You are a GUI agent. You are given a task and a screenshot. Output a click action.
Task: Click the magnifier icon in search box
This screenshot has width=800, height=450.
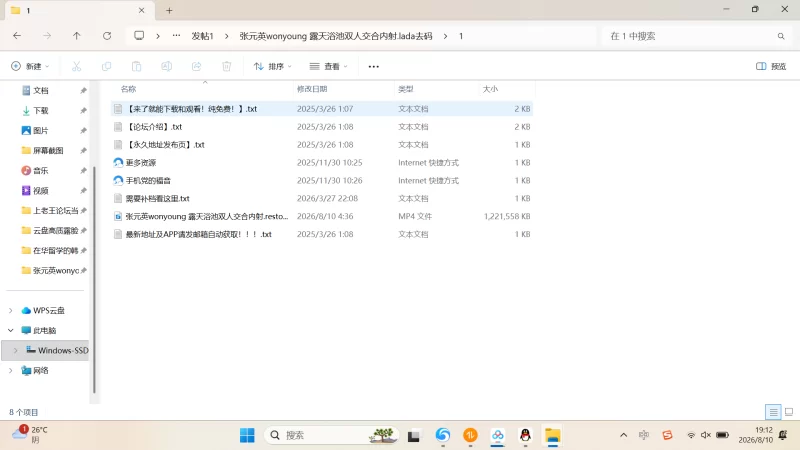pyautogui.click(x=781, y=36)
